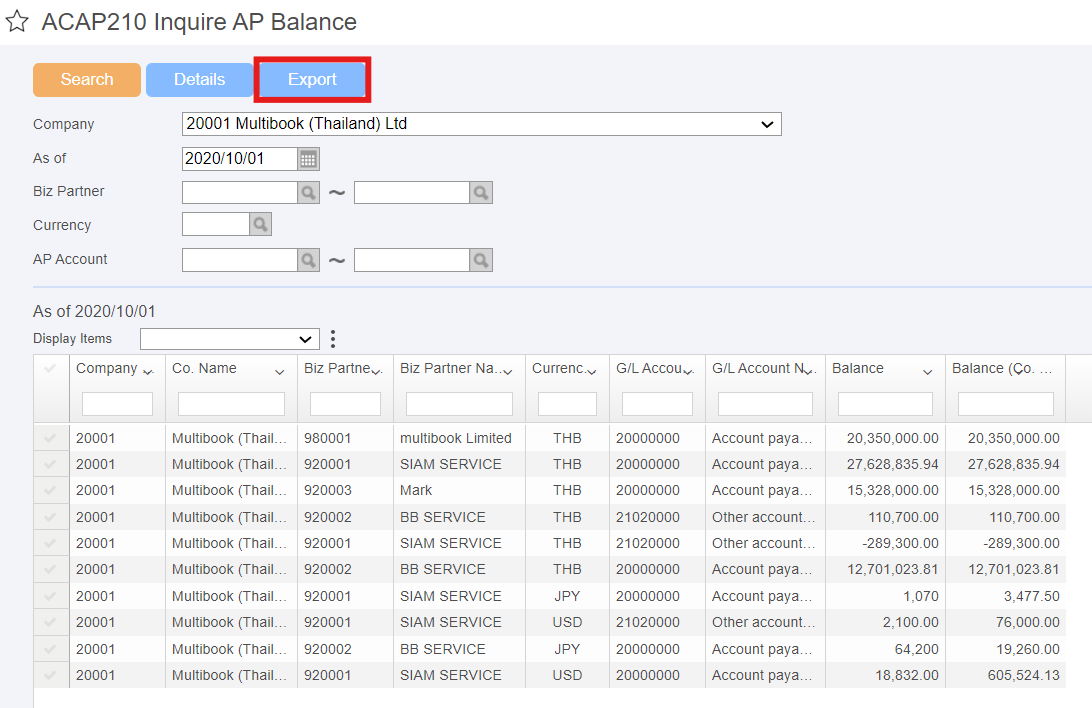This screenshot has height=708, width=1092.
Task: Open the G/L Account column header arrow
Action: (x=688, y=372)
